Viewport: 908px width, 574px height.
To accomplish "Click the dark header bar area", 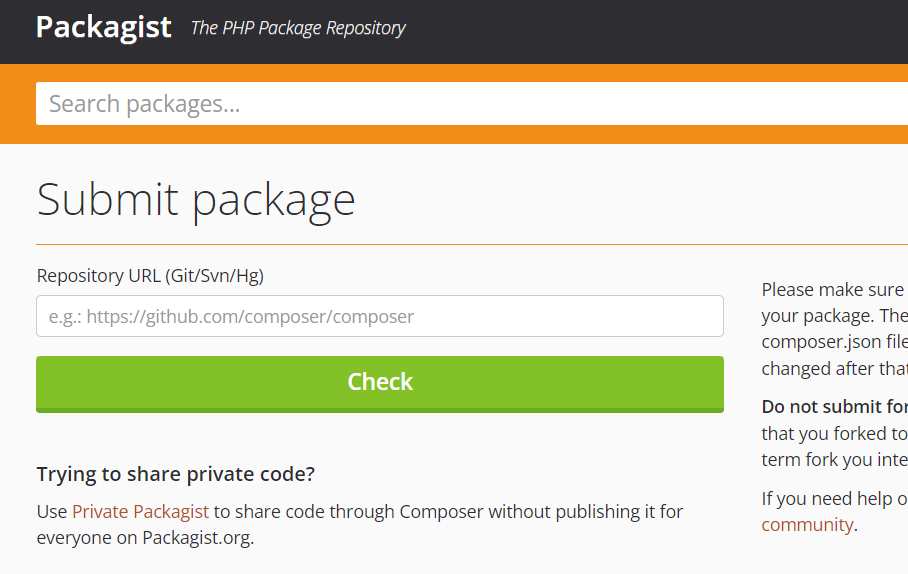I will click(x=637, y=32).
